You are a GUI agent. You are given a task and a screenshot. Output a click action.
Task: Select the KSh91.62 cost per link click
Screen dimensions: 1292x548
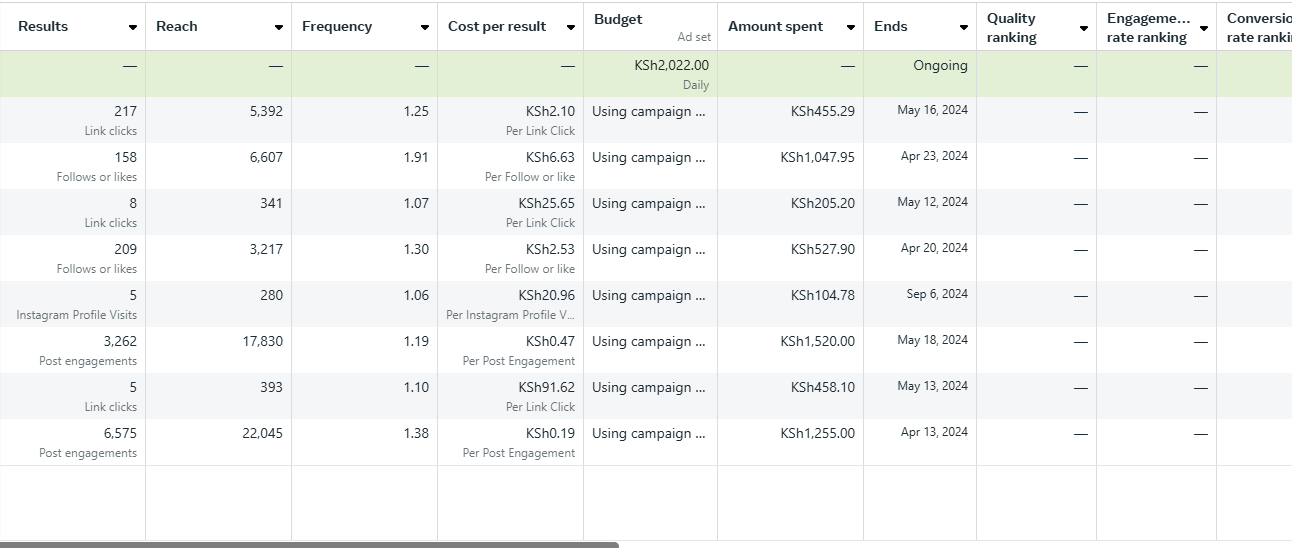pyautogui.click(x=546, y=388)
